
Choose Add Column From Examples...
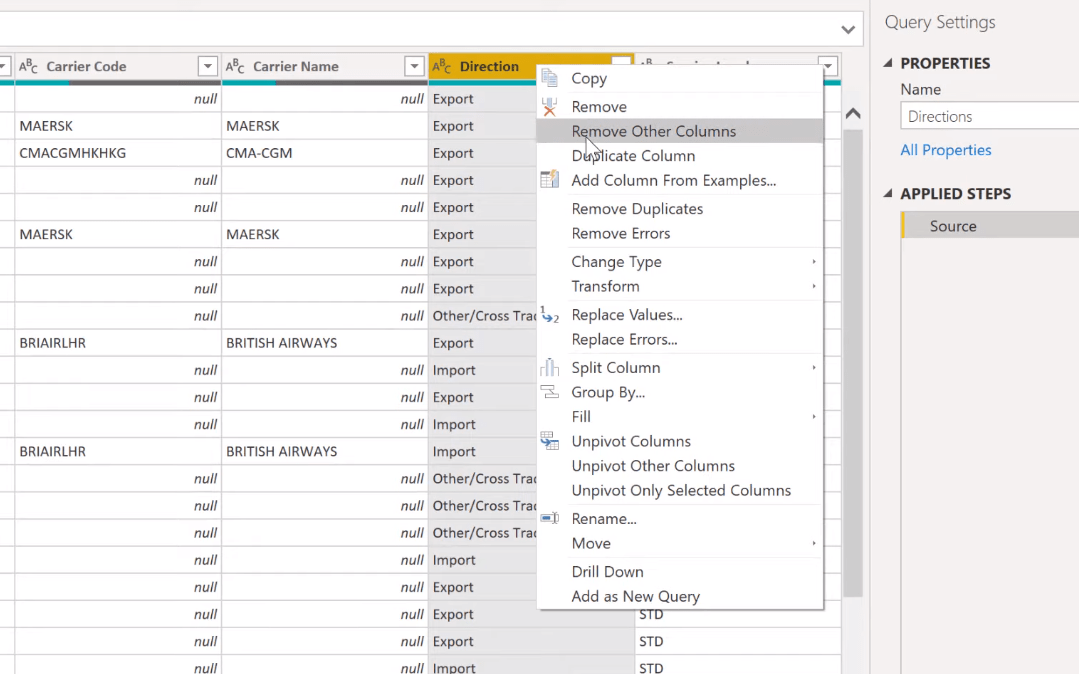[680, 180]
